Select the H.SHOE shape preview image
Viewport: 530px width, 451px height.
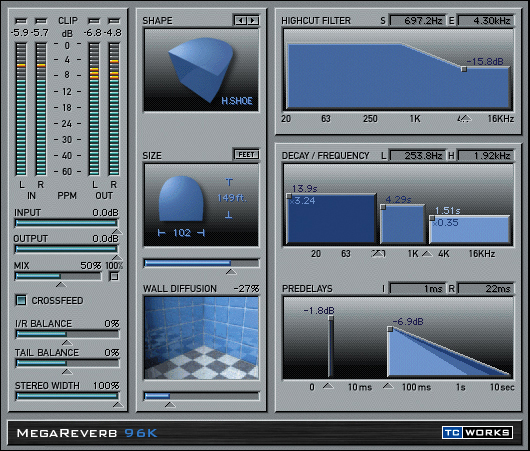click(201, 70)
